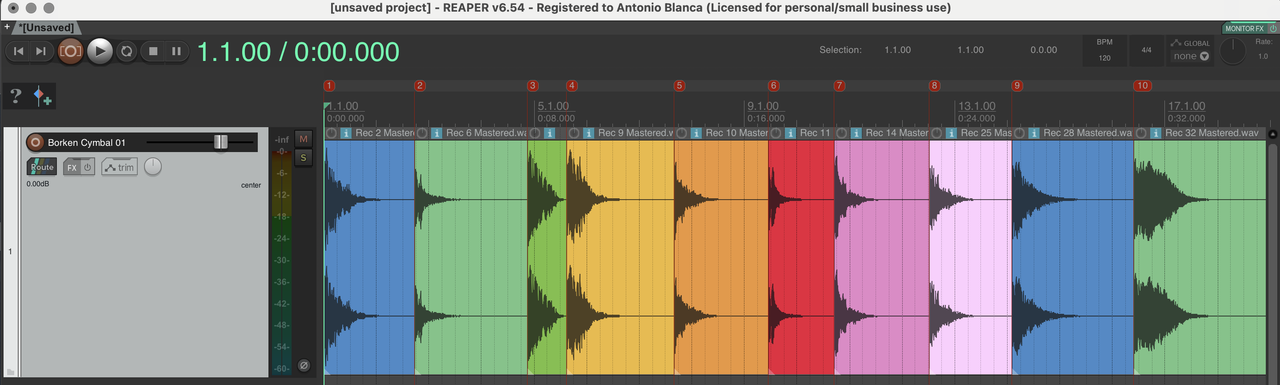
Task: Pause playback with the Pause button
Action: (x=176, y=51)
